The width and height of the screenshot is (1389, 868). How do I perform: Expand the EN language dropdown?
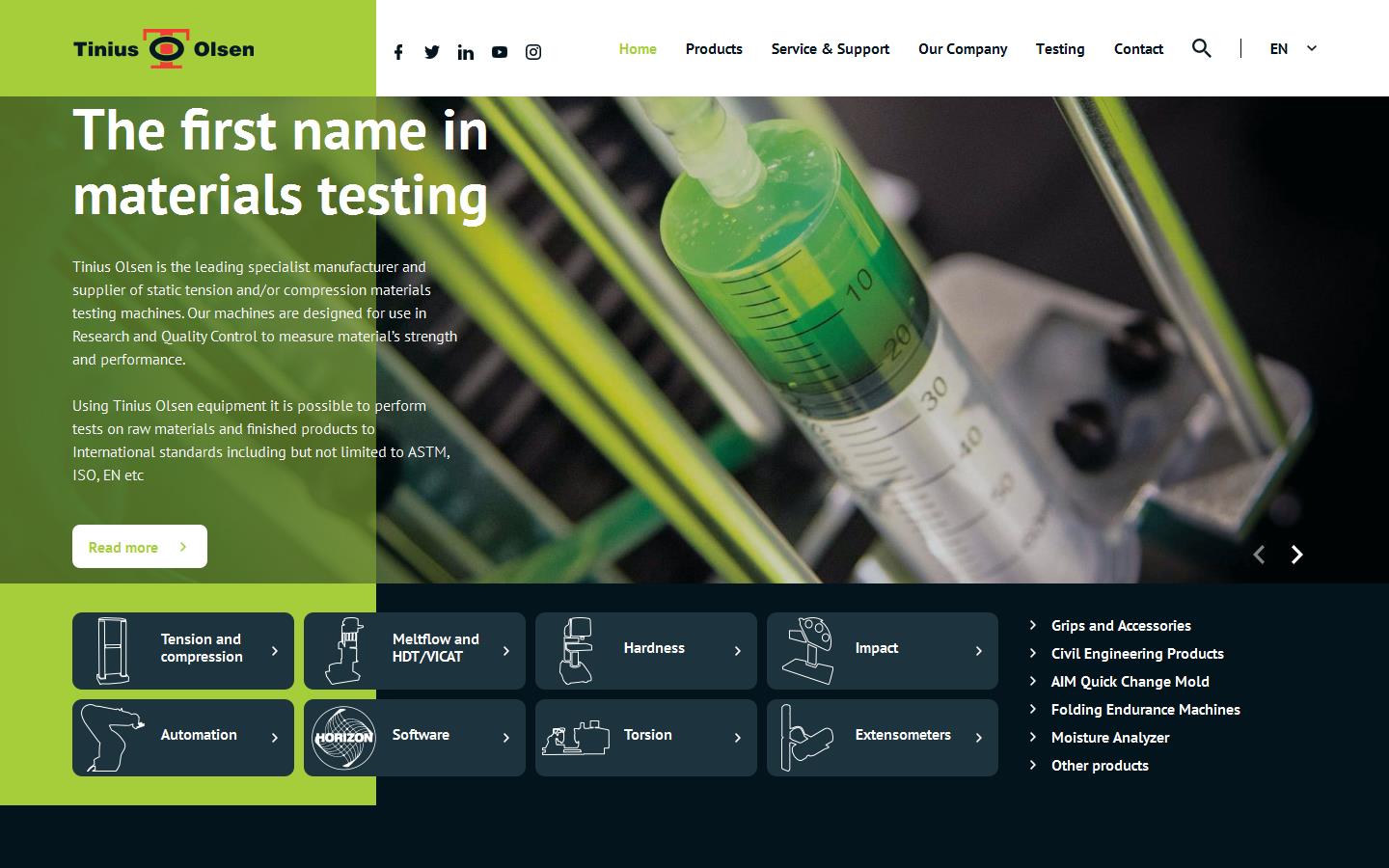coord(1293,48)
